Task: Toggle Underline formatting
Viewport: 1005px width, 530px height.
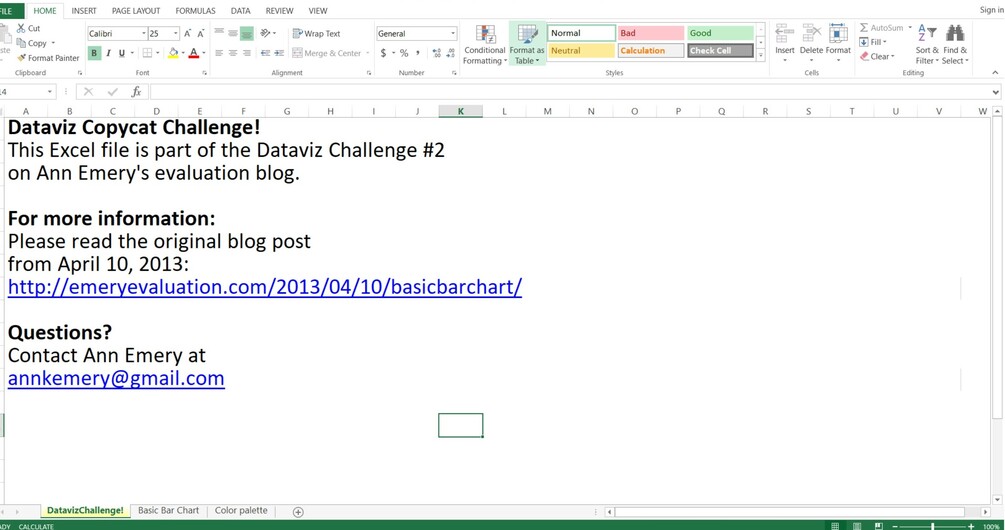Action: click(x=121, y=53)
